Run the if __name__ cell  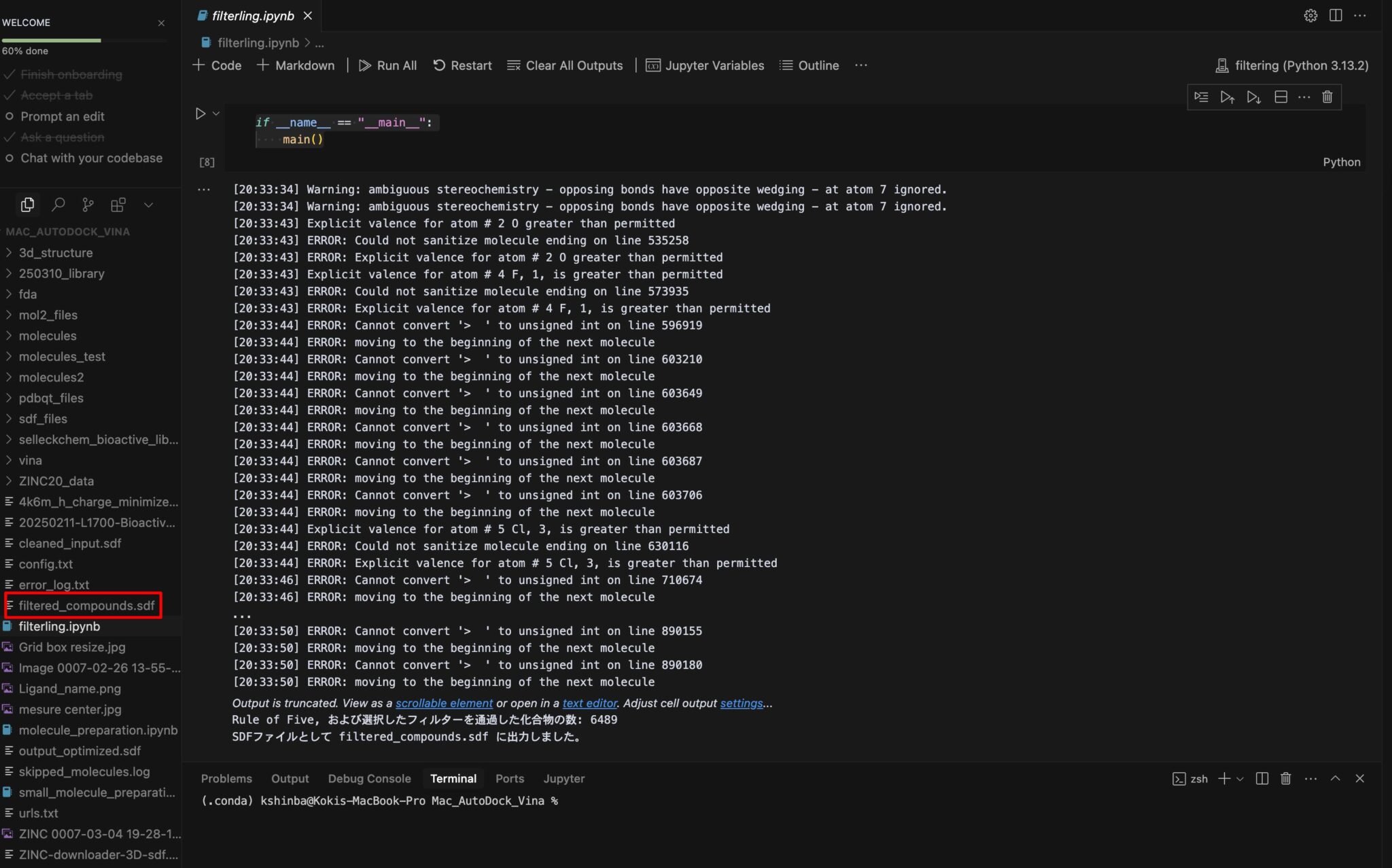coord(199,113)
